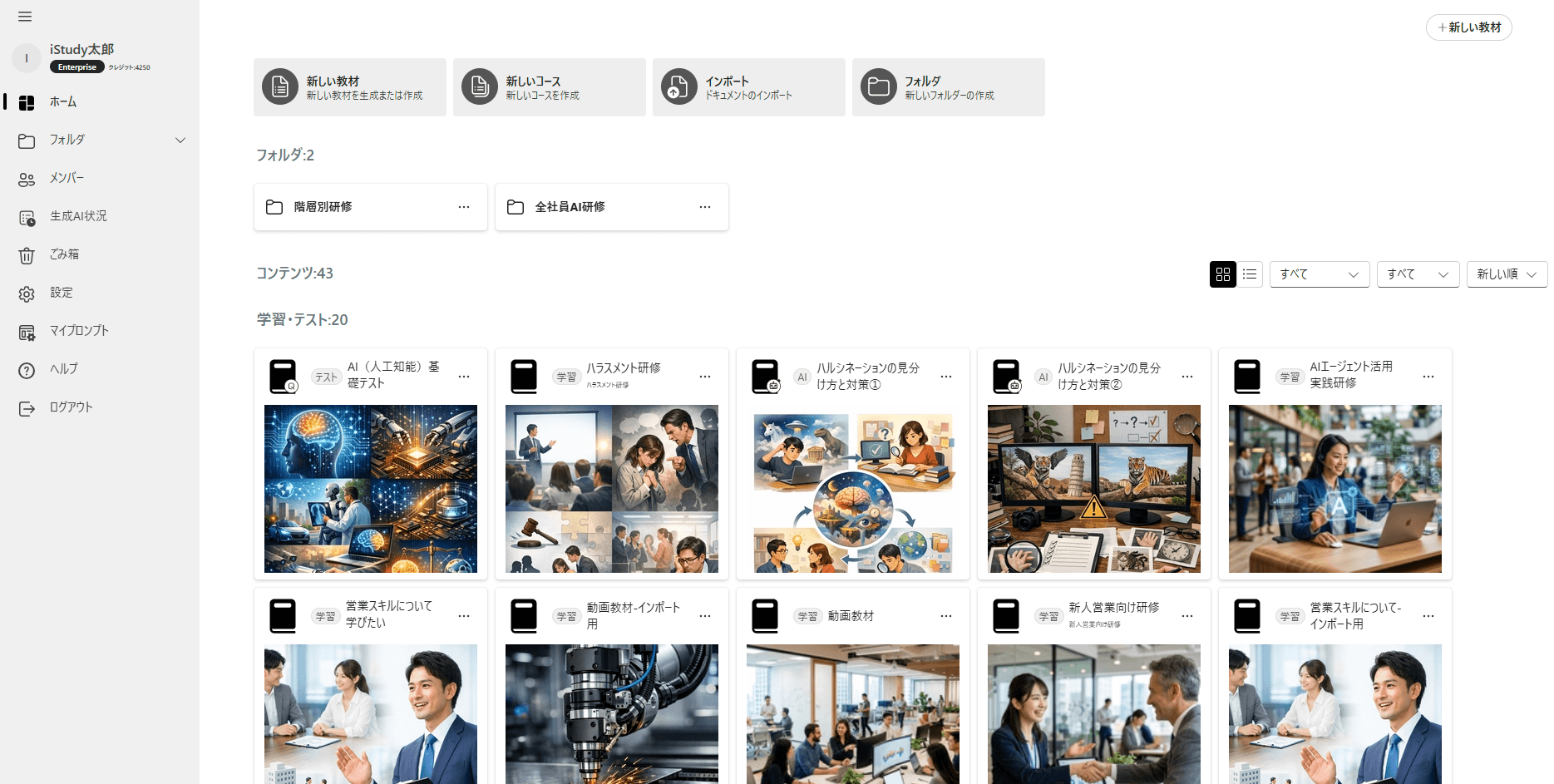
Task: Open options for ハルシネーションの見分け方と対策① card
Action: click(946, 377)
